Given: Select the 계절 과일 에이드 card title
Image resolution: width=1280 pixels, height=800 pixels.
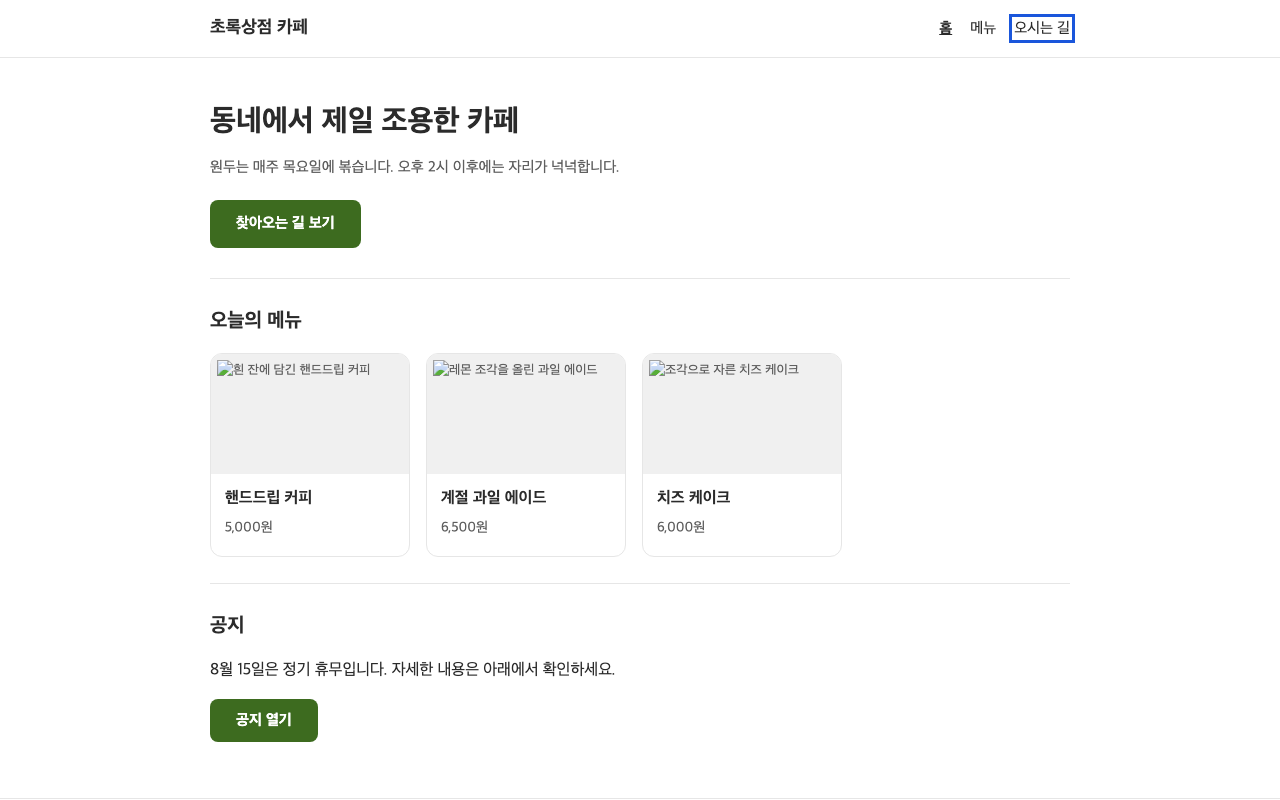Looking at the screenshot, I should (493, 497).
